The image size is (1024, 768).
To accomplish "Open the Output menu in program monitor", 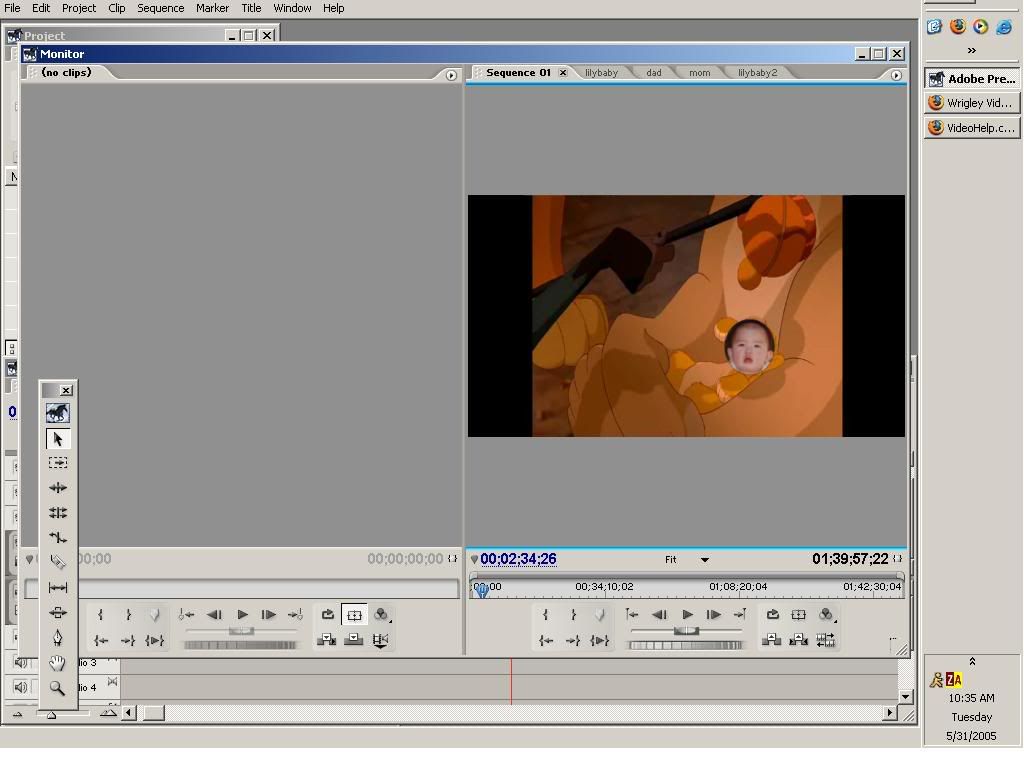I will (827, 615).
